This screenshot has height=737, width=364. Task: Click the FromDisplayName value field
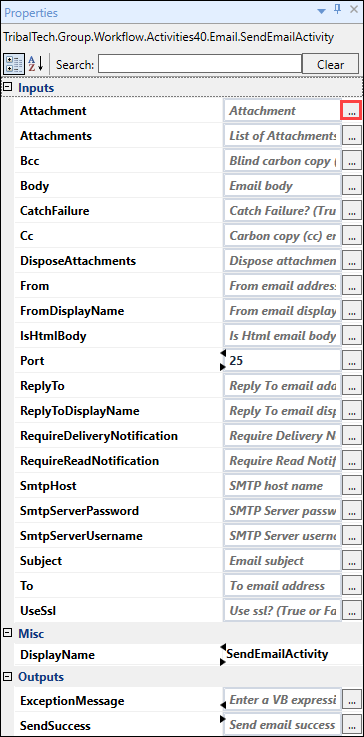(282, 311)
